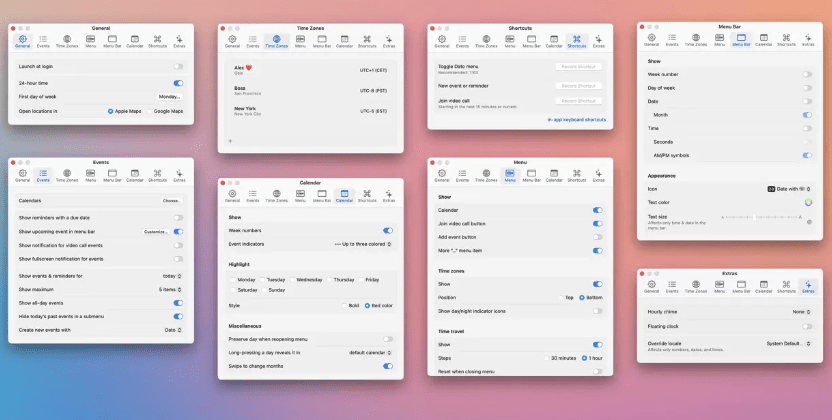Click the Choose… button next to Calendars
The width and height of the screenshot is (832, 420).
[x=171, y=200]
